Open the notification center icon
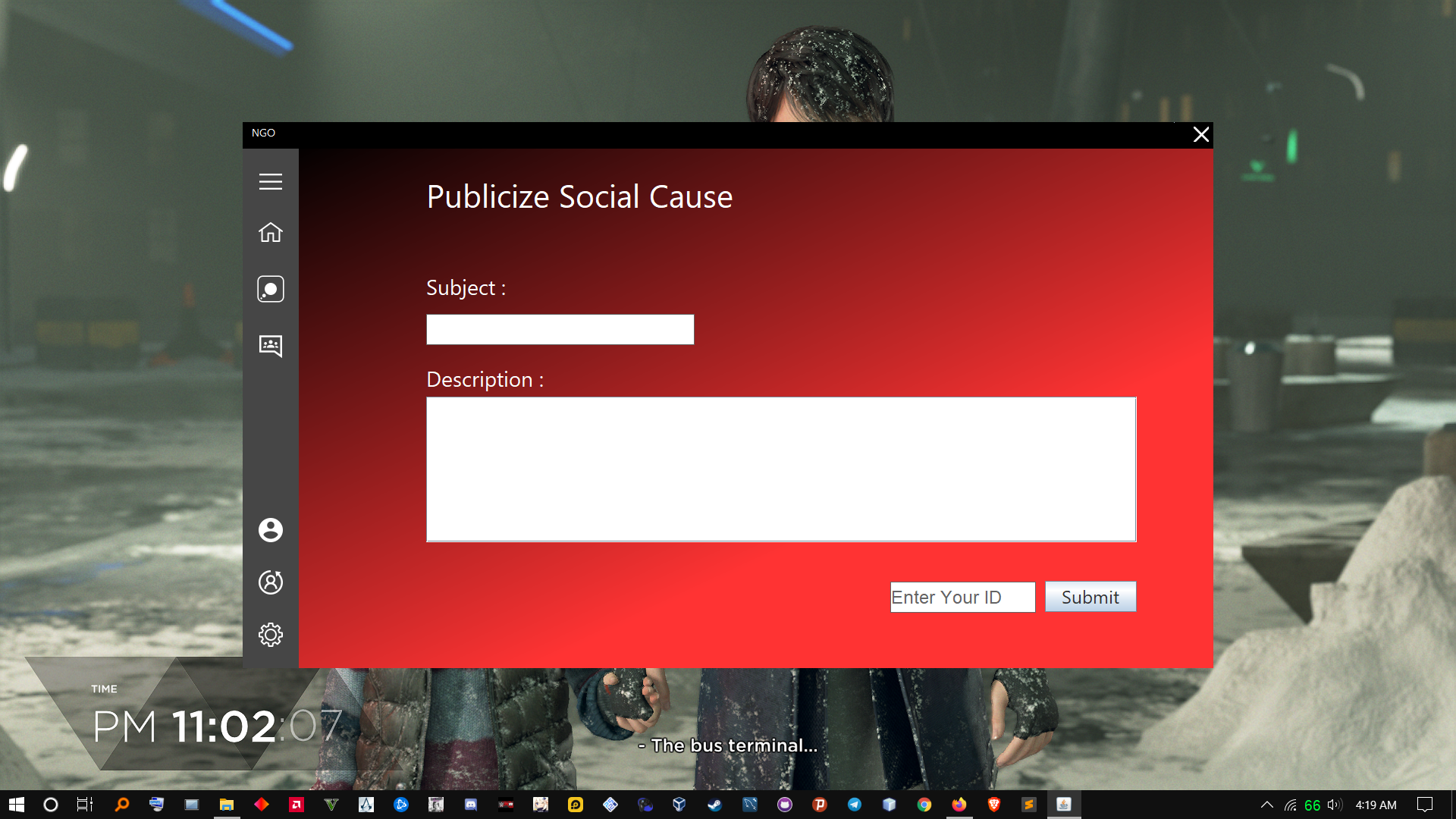1456x819 pixels. [1424, 805]
